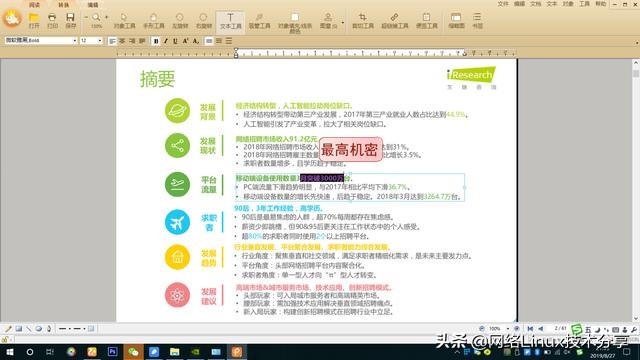Open the status bar zoom percentage dropdown
The image size is (640, 360).
point(508,329)
